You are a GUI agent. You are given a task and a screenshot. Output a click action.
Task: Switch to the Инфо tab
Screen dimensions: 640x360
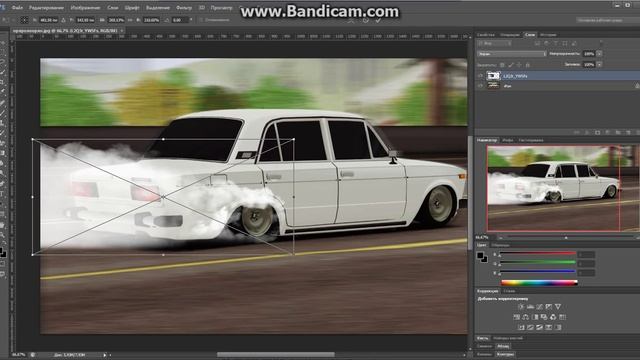click(508, 140)
